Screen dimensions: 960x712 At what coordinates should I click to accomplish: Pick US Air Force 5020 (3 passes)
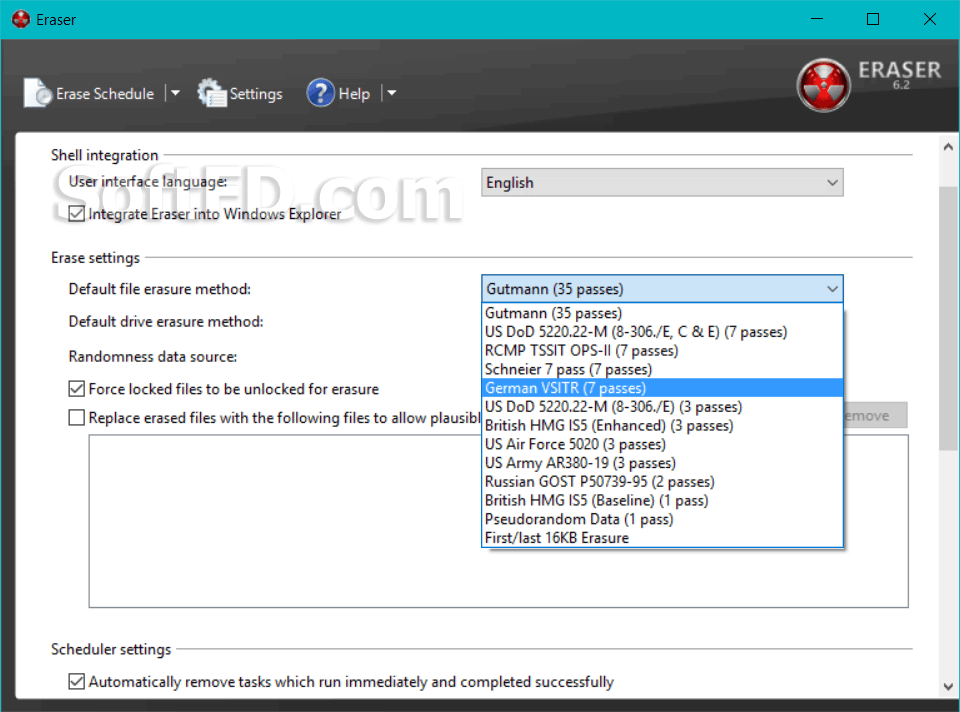[x=662, y=444]
